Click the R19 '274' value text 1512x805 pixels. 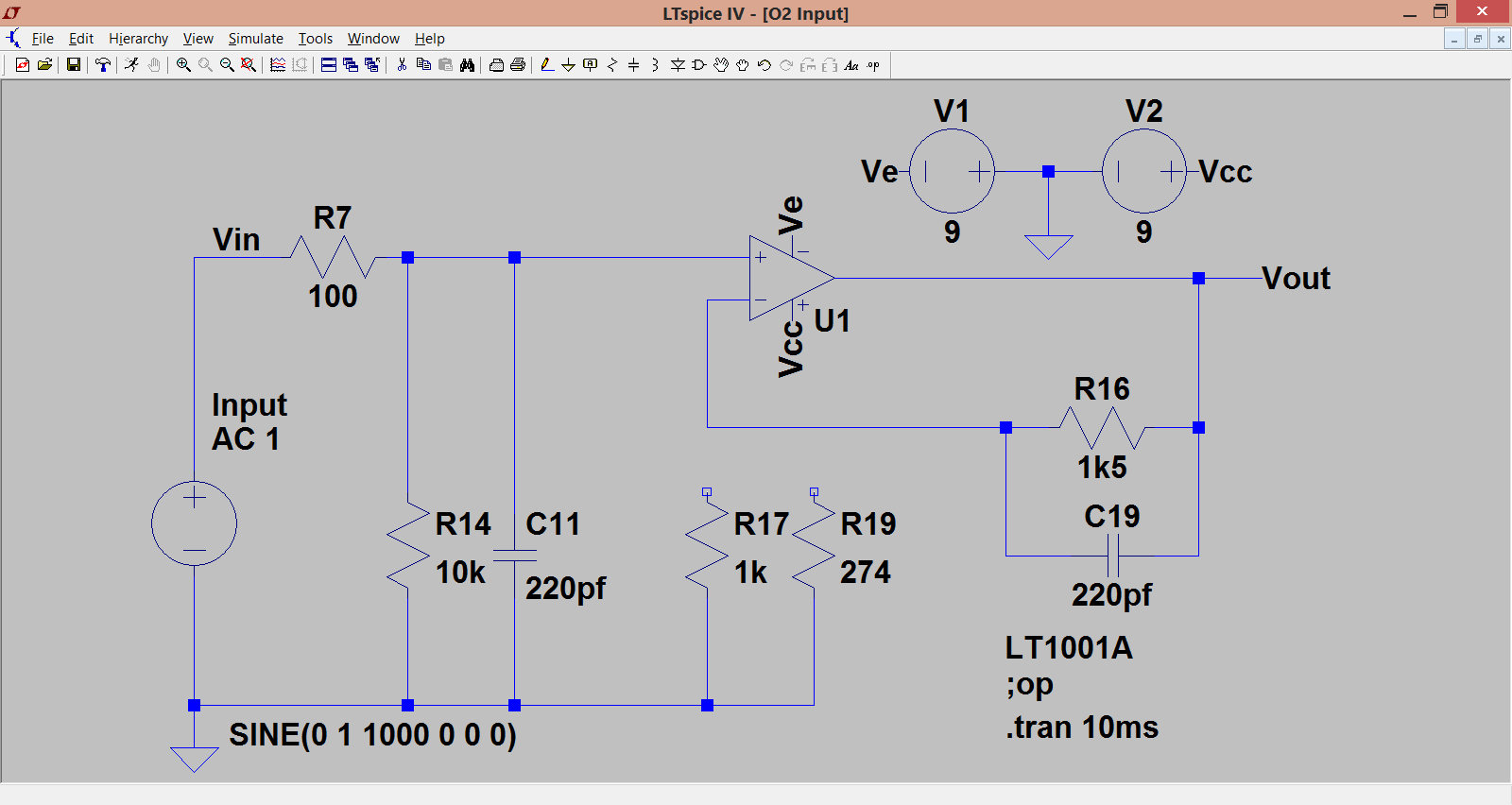[866, 572]
